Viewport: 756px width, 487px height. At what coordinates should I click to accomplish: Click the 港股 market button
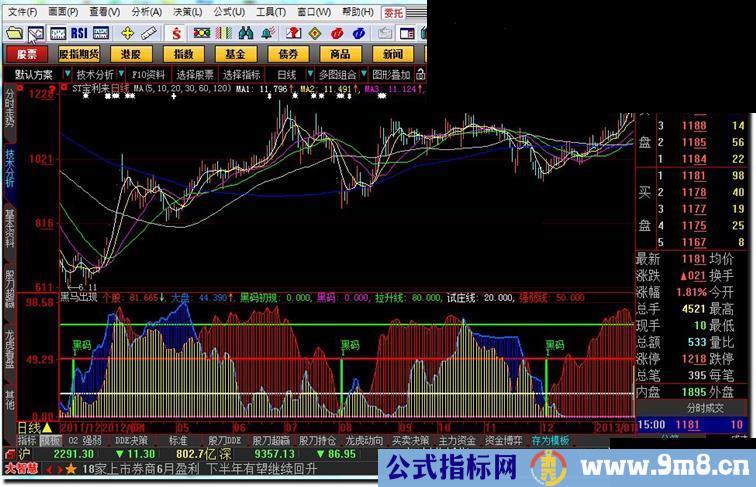pyautogui.click(x=130, y=54)
